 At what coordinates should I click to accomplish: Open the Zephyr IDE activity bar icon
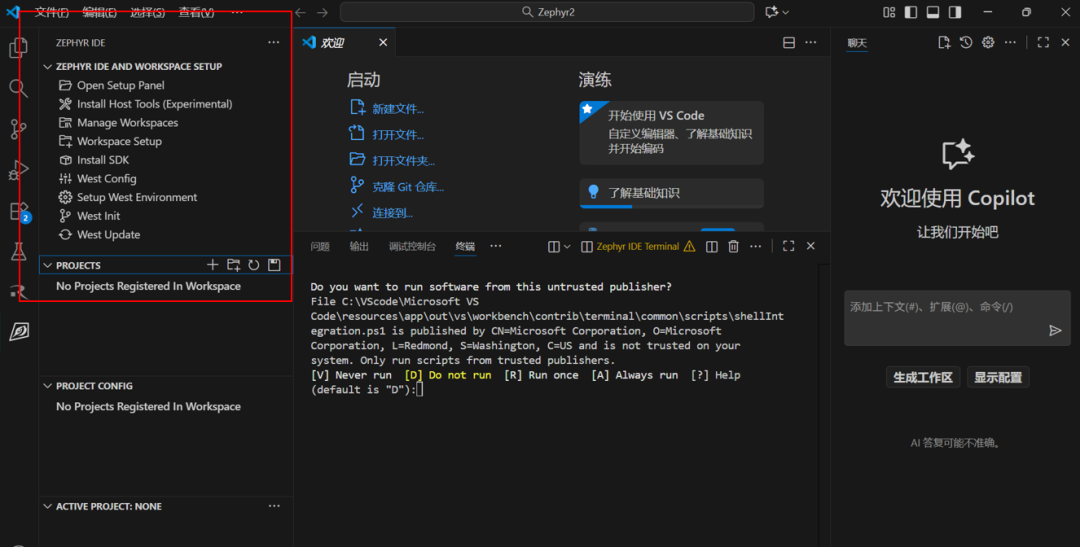[x=18, y=332]
